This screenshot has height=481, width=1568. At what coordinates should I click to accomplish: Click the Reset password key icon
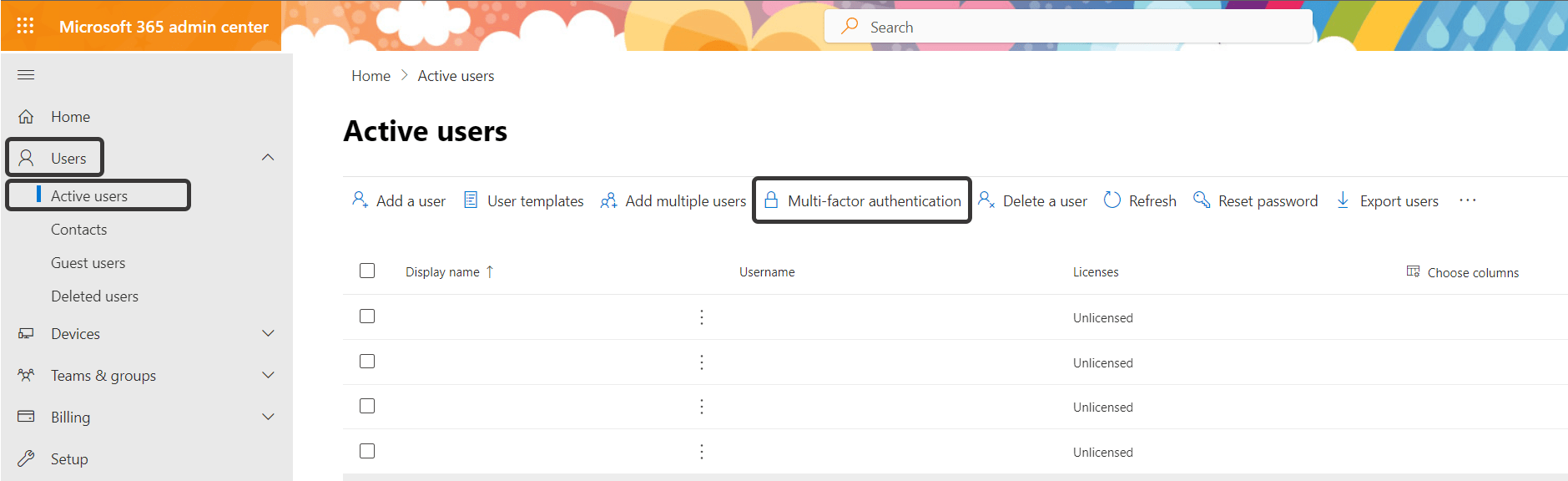point(1202,200)
